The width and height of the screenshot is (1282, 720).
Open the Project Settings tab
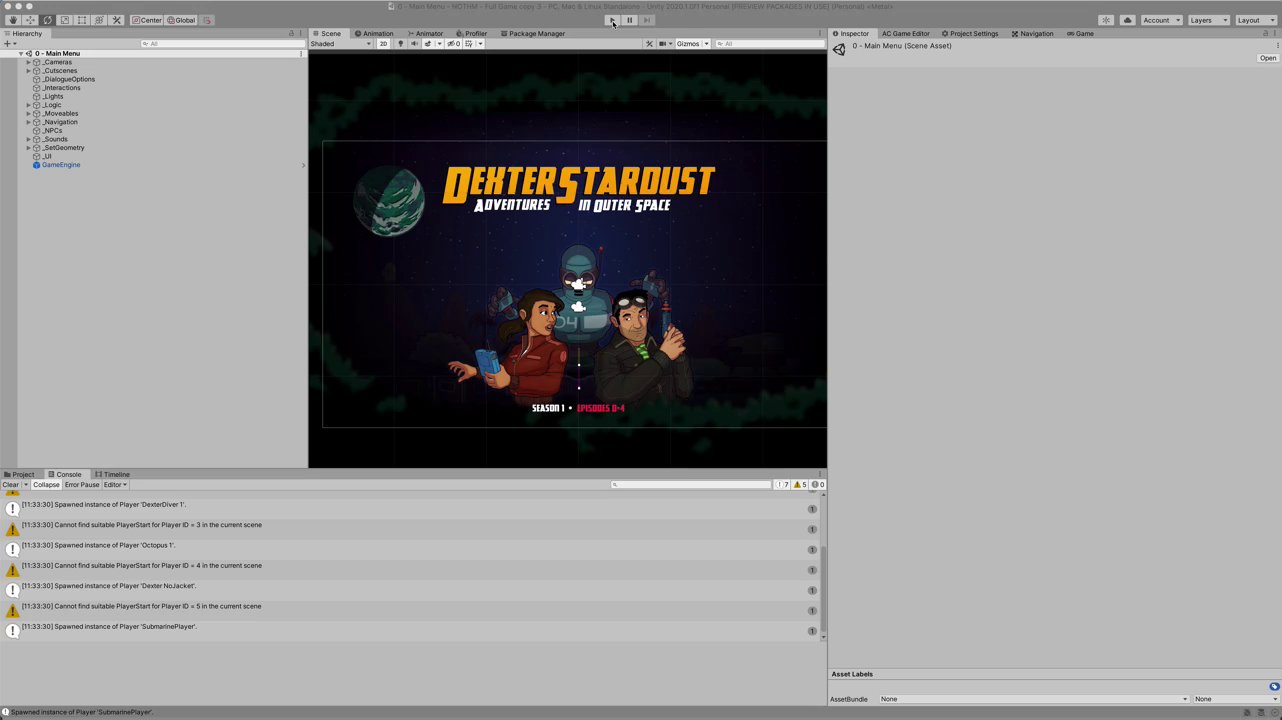click(970, 33)
